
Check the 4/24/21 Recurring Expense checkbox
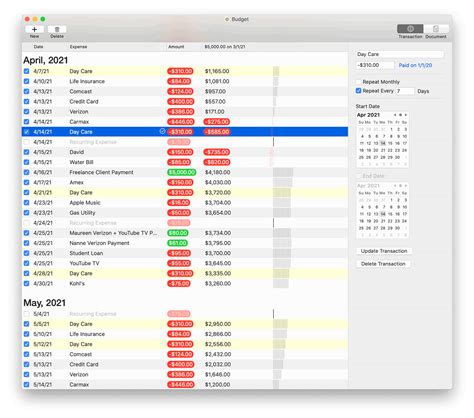click(x=26, y=223)
